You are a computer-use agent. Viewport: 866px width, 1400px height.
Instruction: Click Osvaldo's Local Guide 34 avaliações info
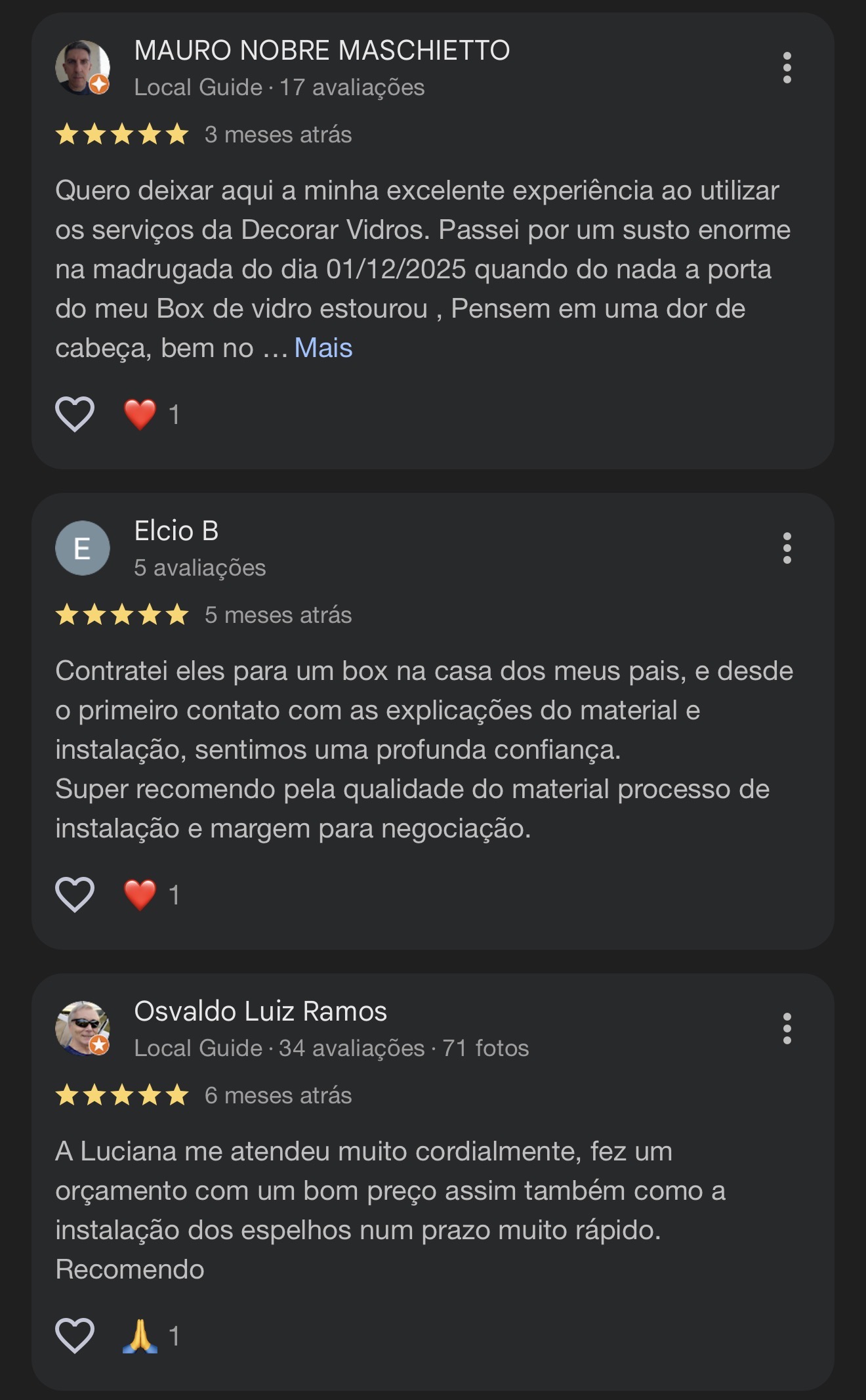coord(331,1048)
